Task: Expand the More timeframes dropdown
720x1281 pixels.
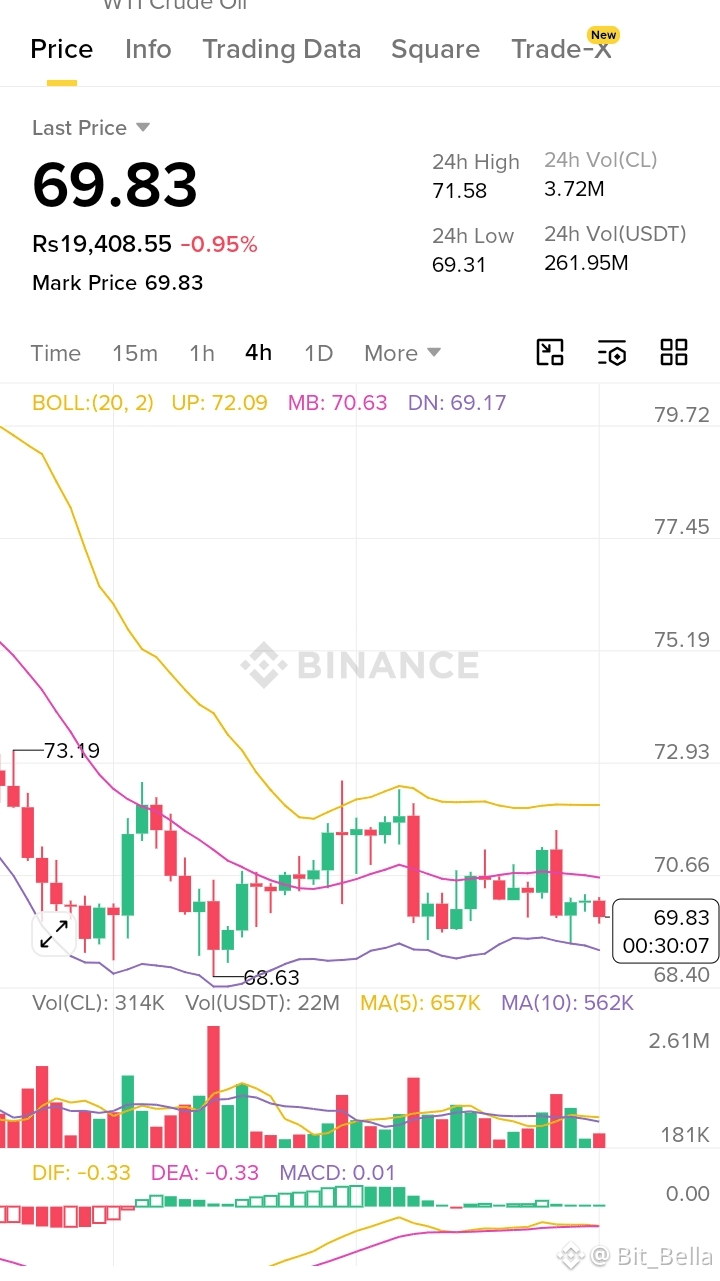Action: pyautogui.click(x=403, y=353)
